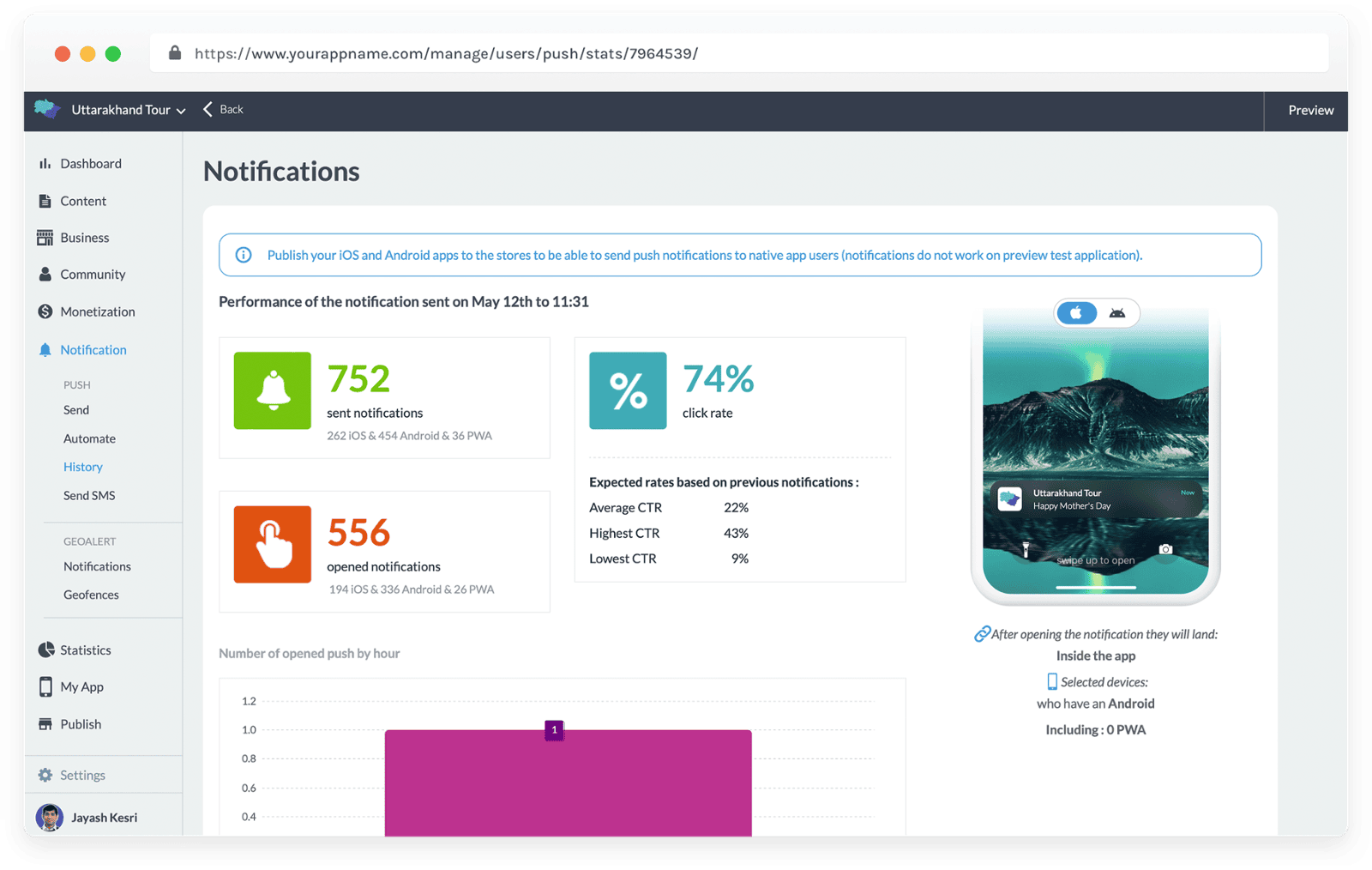
Task: Click the Dashboard bar chart icon
Action: coord(45,164)
